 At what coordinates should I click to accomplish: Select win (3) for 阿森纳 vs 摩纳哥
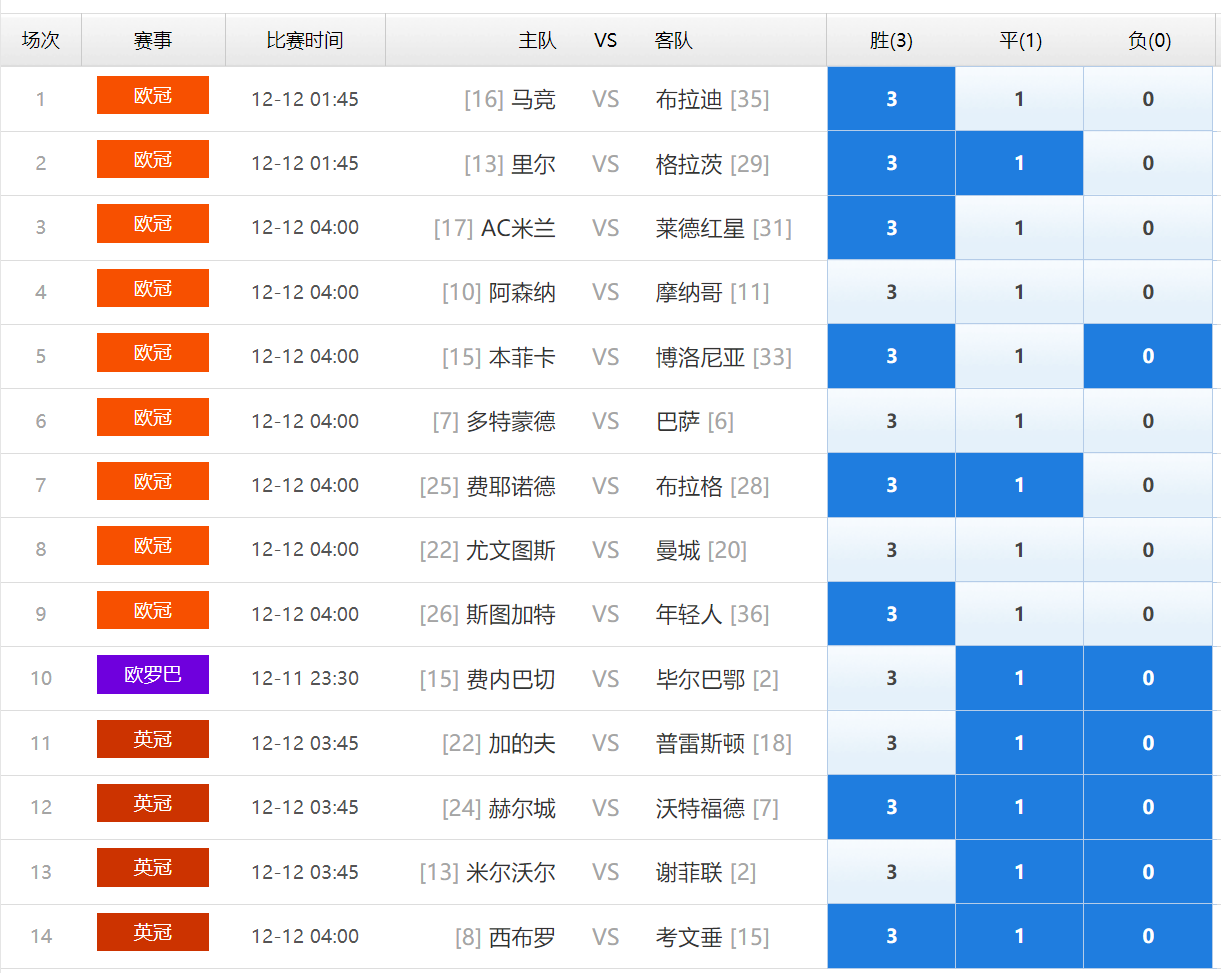pyautogui.click(x=891, y=292)
